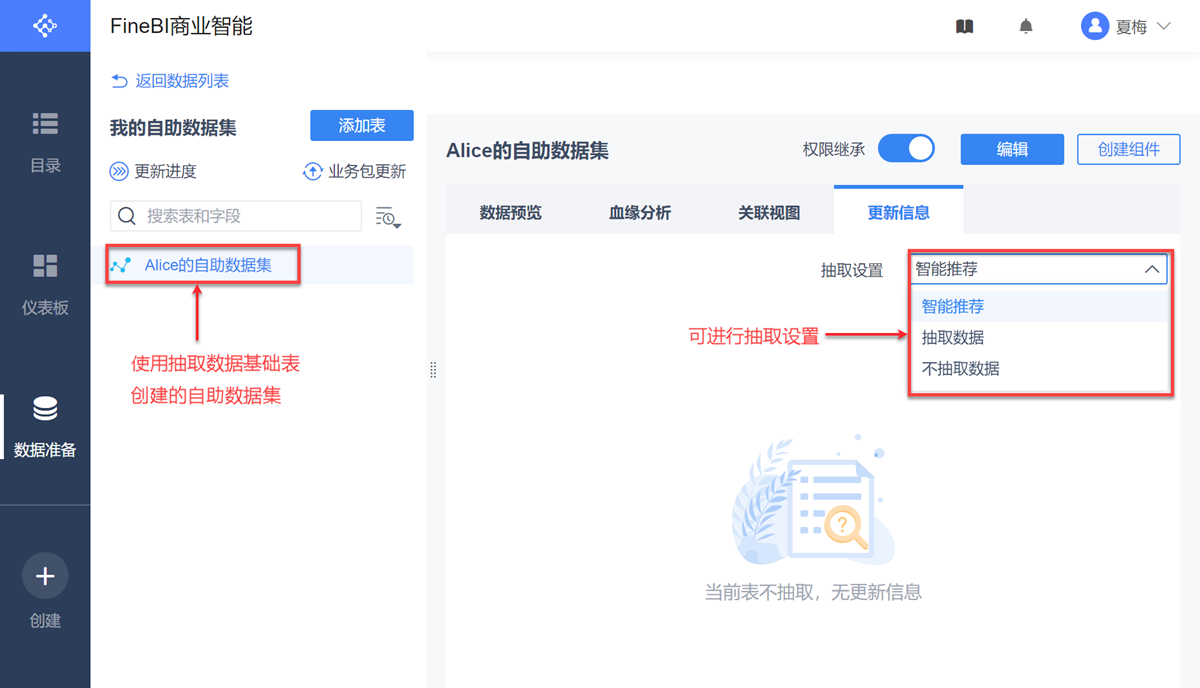This screenshot has width=1200, height=688.
Task: Open the 目录 directory sidebar section
Action: click(x=45, y=143)
